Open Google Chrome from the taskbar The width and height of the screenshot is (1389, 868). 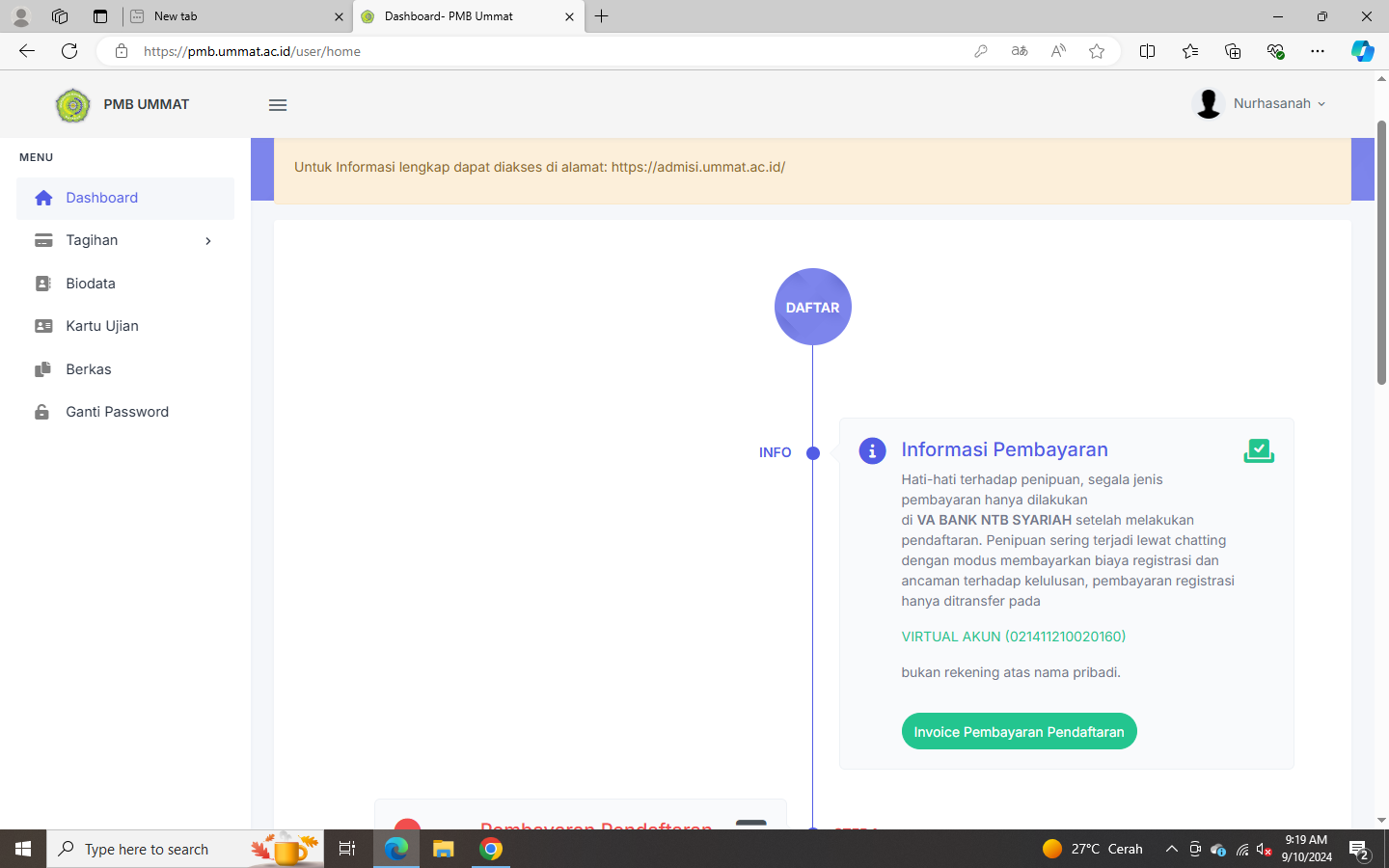[x=491, y=849]
